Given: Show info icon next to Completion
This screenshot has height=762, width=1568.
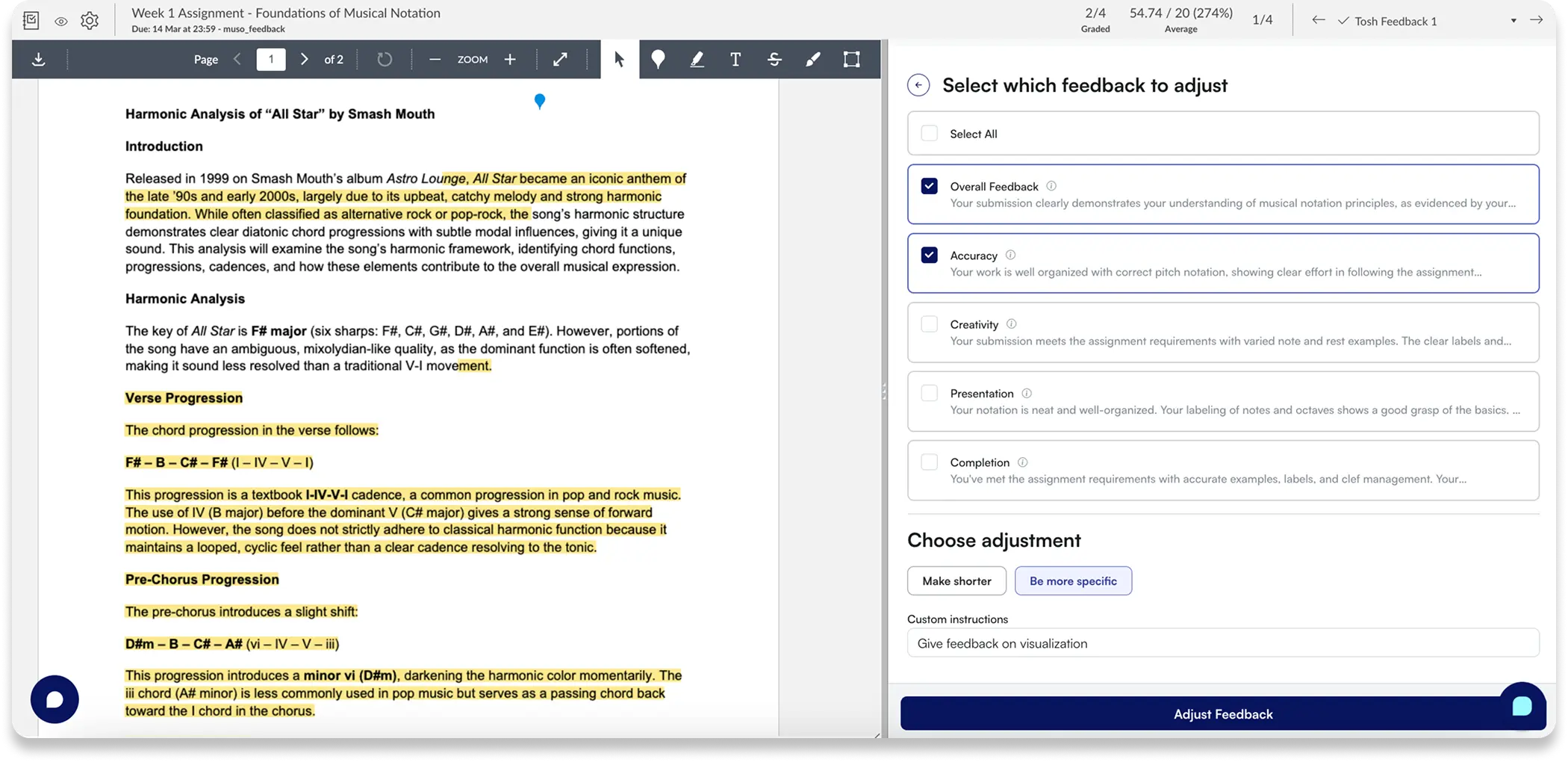Looking at the screenshot, I should (1022, 462).
